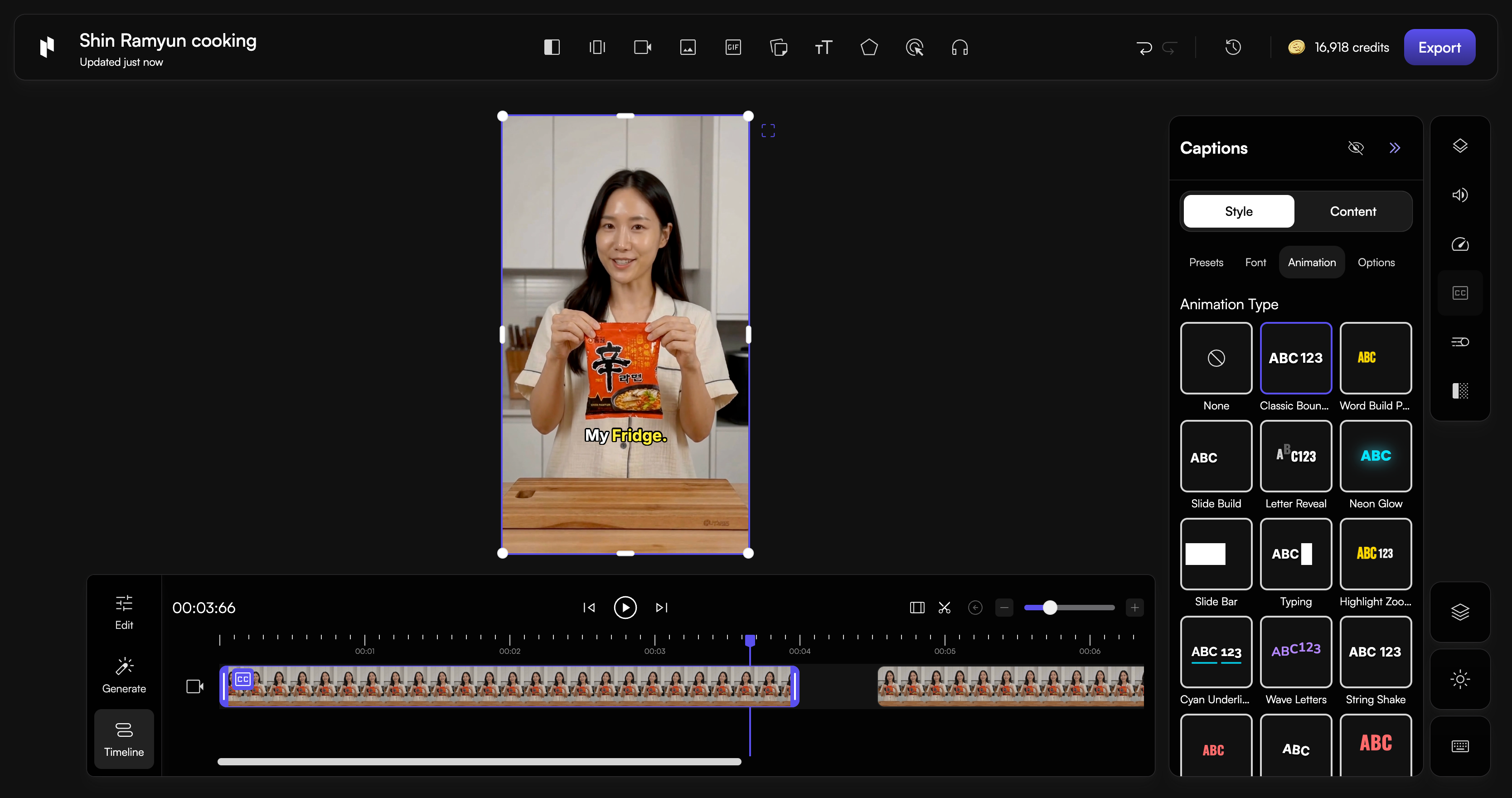Open the Options sub-tab
The height and width of the screenshot is (798, 1512).
click(x=1376, y=263)
